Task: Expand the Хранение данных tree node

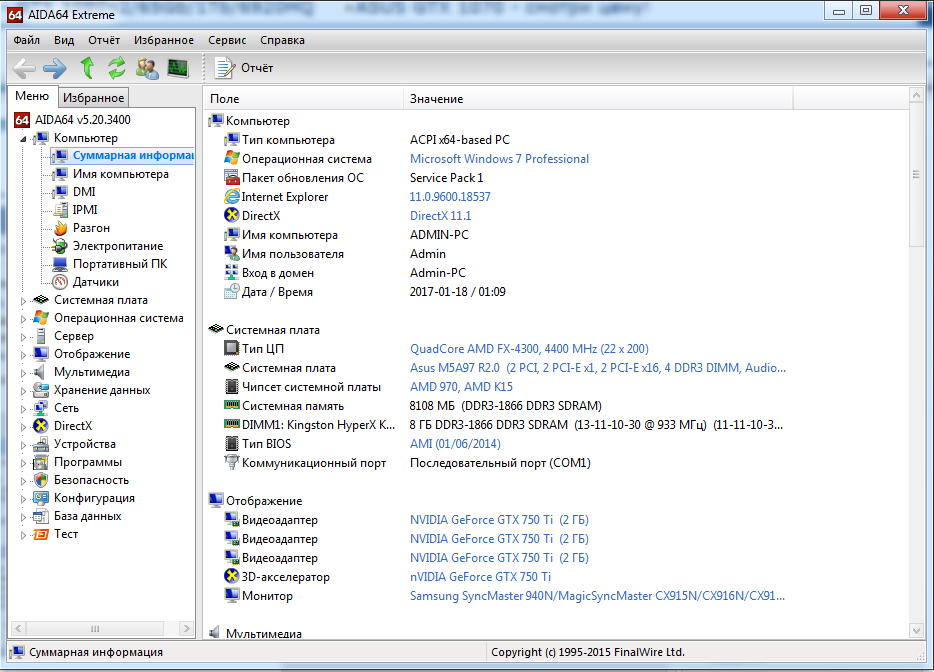Action: click(x=23, y=391)
